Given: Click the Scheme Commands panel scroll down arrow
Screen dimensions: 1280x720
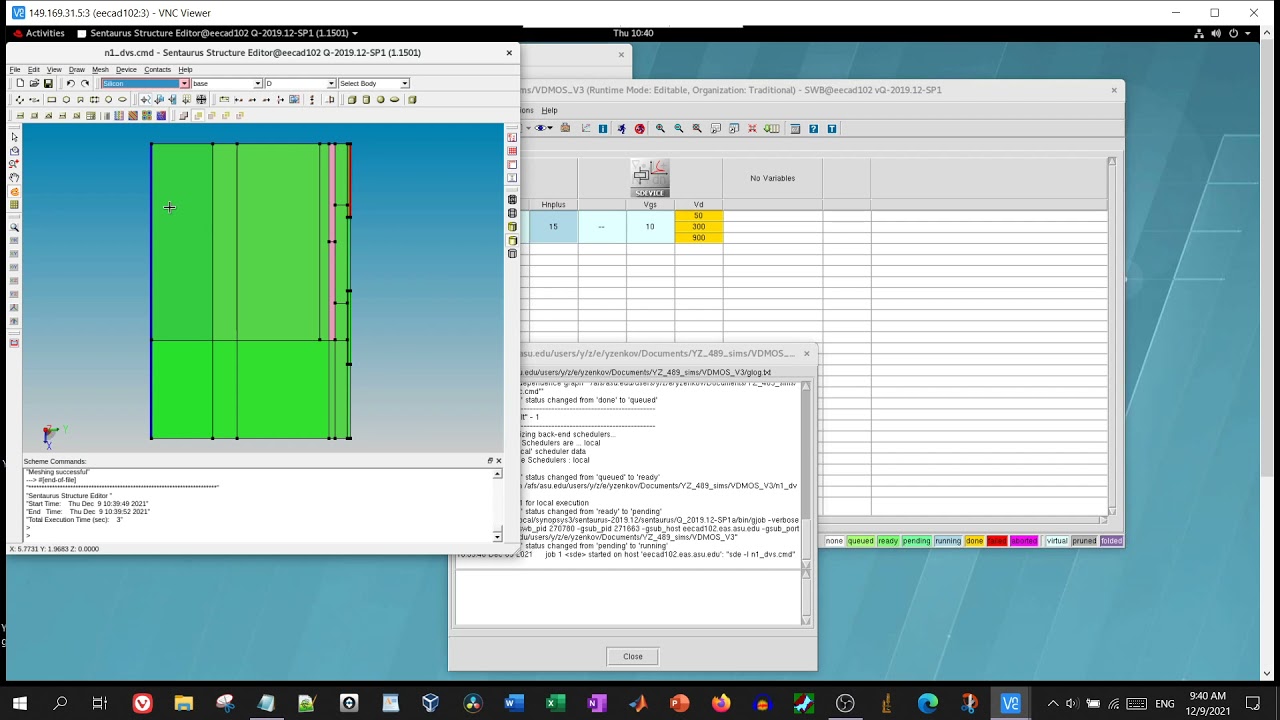Looking at the screenshot, I should pyautogui.click(x=498, y=538).
